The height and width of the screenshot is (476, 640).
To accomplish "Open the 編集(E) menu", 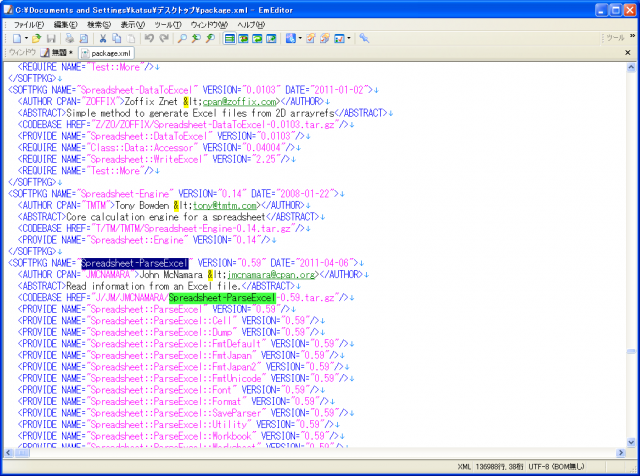I will click(65, 25).
